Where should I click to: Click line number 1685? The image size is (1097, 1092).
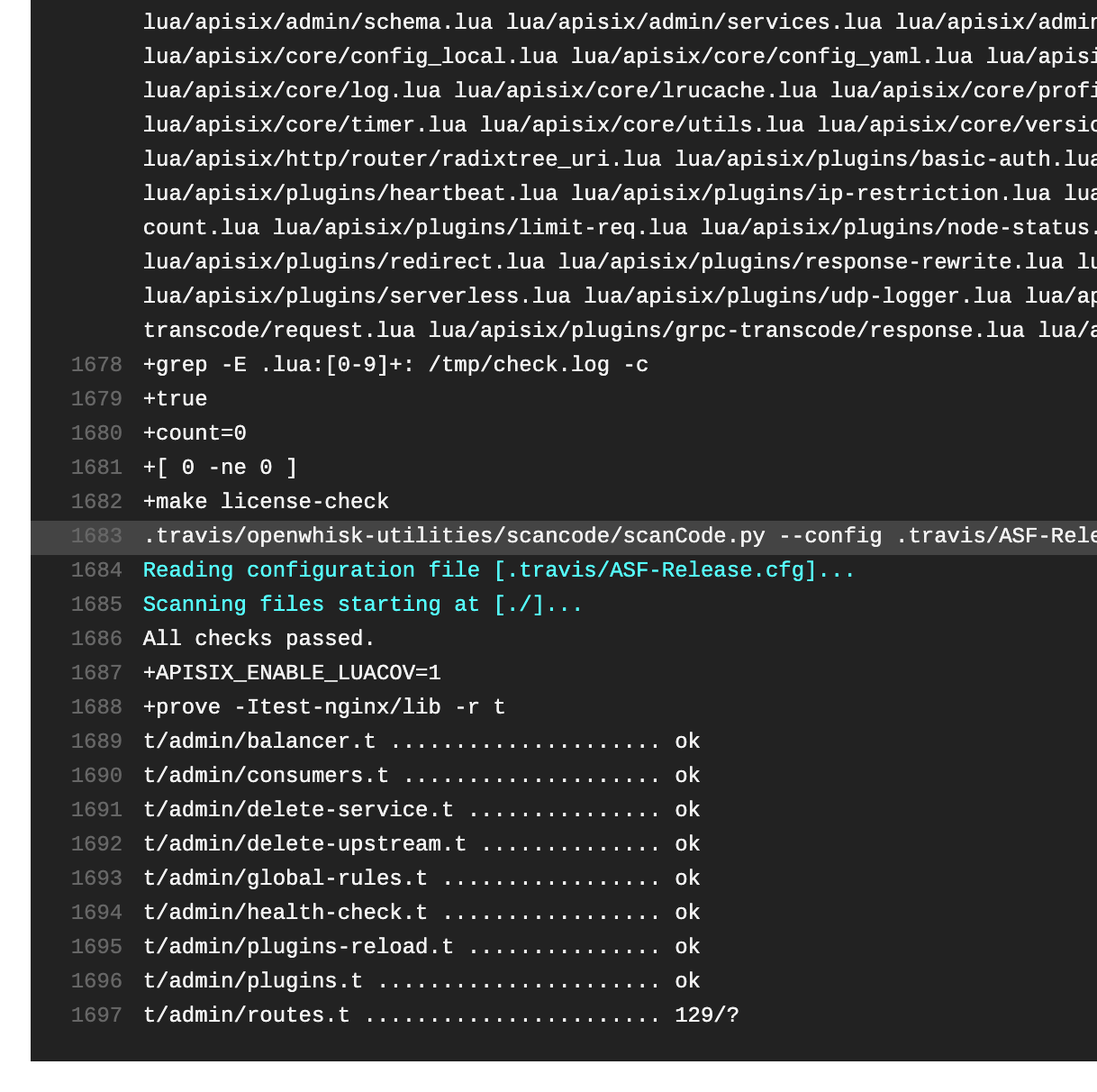[x=96, y=605]
